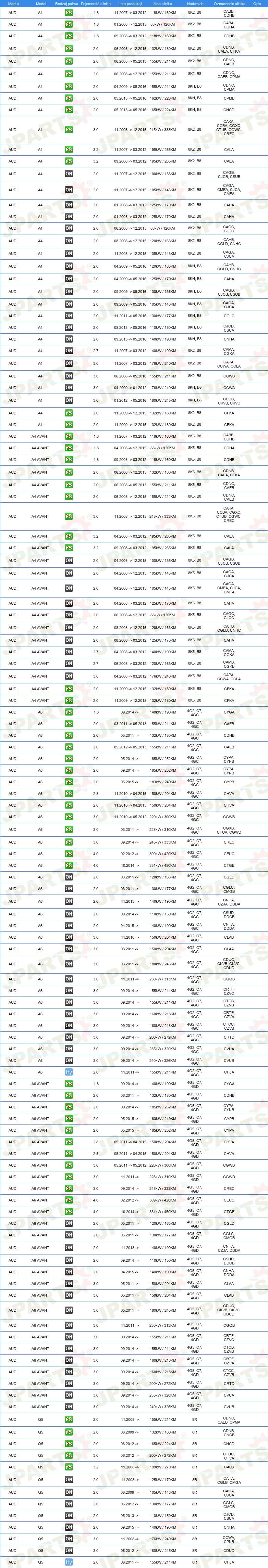The width and height of the screenshot is (268, 1568).
Task: Click petrol icon in A6 CTGE 450KM row
Action: tap(69, 865)
